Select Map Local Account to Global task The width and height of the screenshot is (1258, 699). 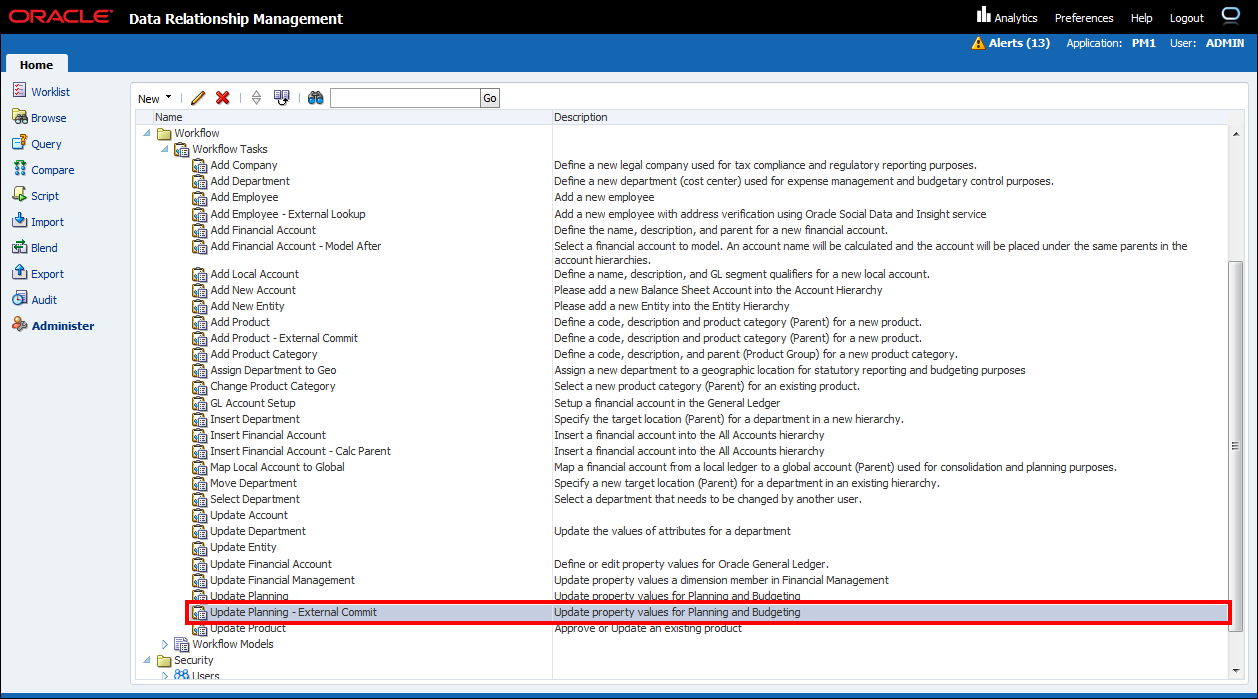277,468
